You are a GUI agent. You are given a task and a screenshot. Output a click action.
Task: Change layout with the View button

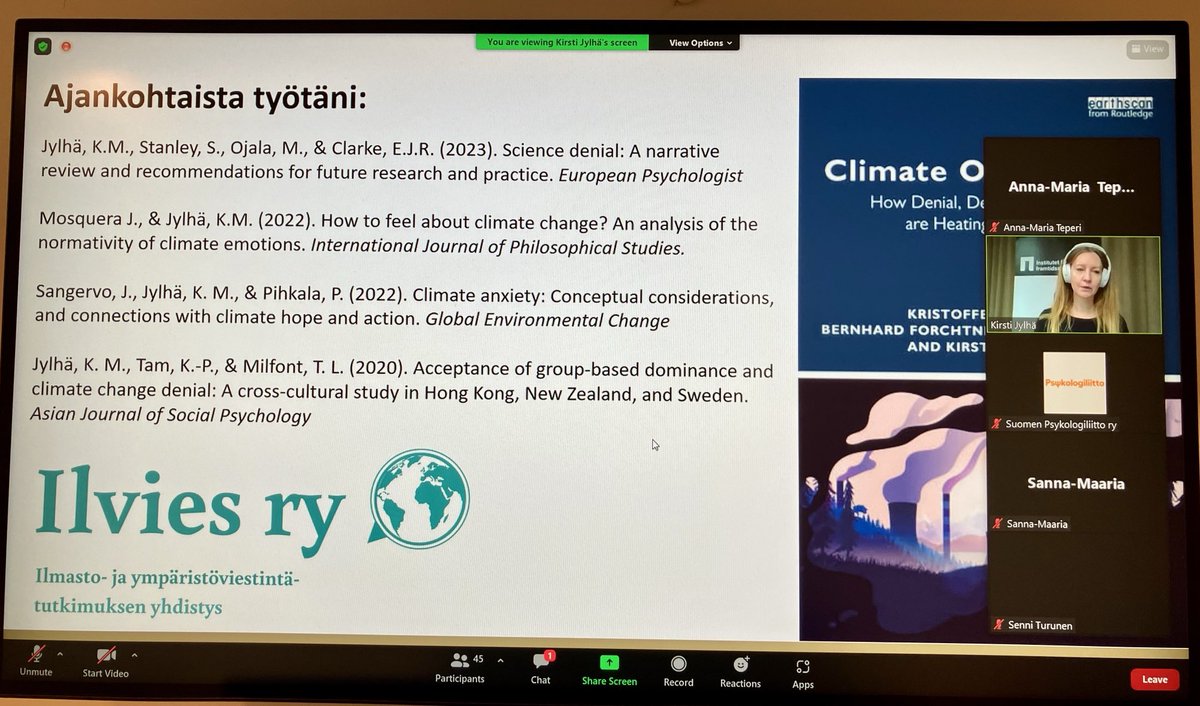pyautogui.click(x=1147, y=48)
